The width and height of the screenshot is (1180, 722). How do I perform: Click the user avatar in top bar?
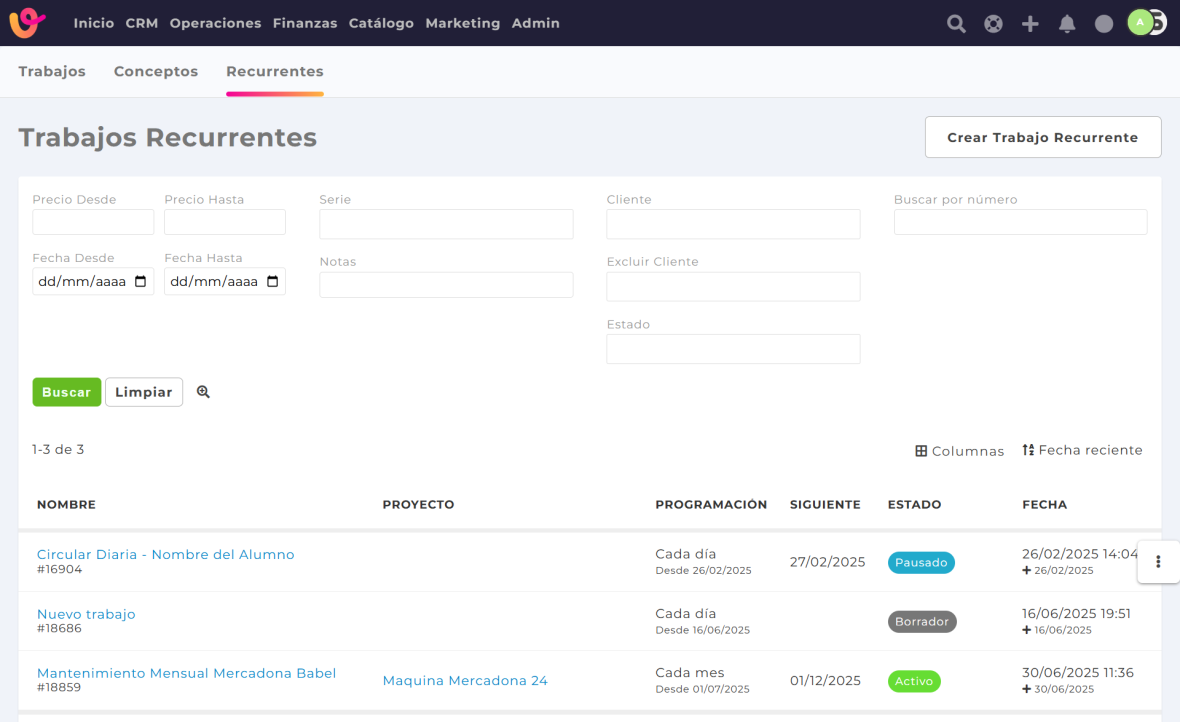(x=1141, y=23)
